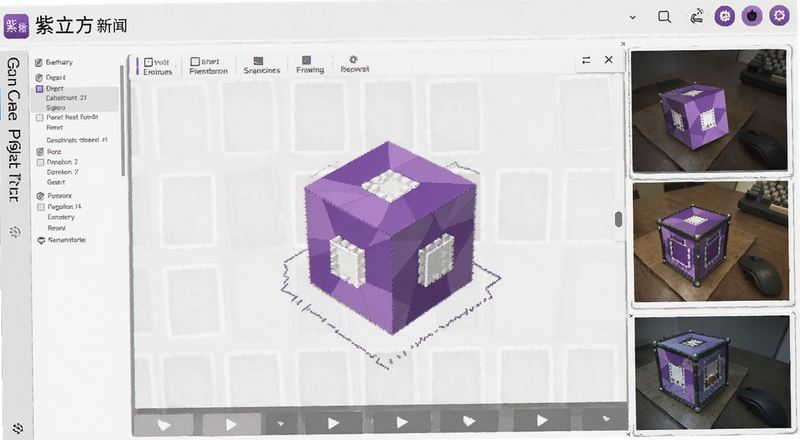800x440 pixels.
Task: Click the empty box icon above Phemteron
Action: point(195,61)
